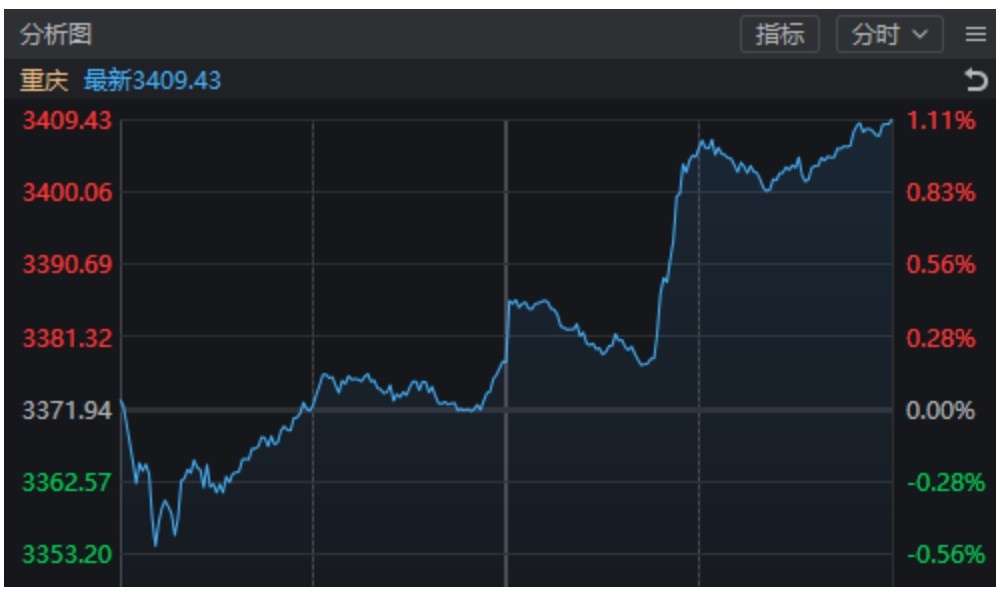This screenshot has width=1000, height=592.
Task: Select the 3400.06 price axis label
Action: point(67,192)
